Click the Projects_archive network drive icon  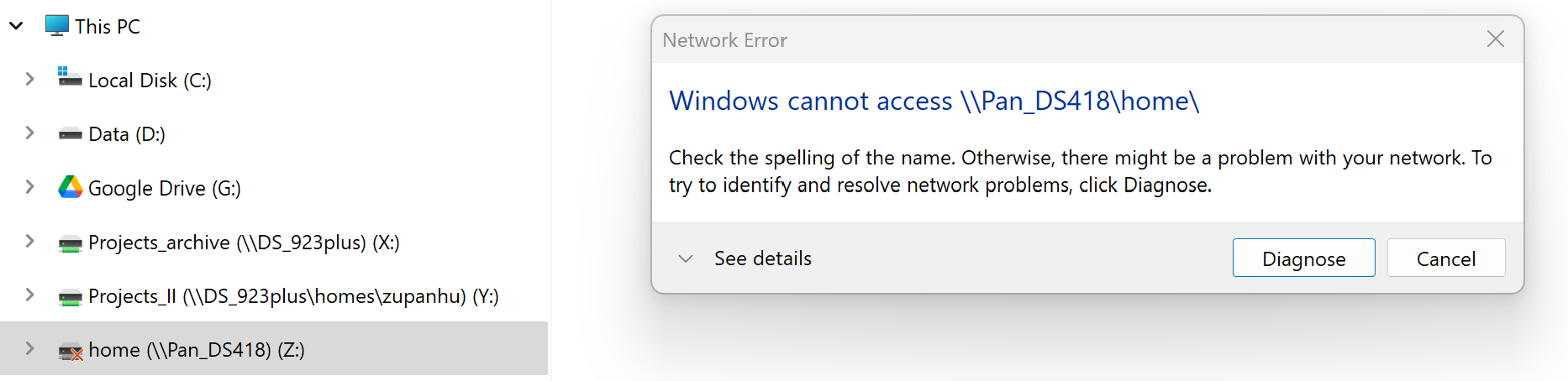(70, 243)
